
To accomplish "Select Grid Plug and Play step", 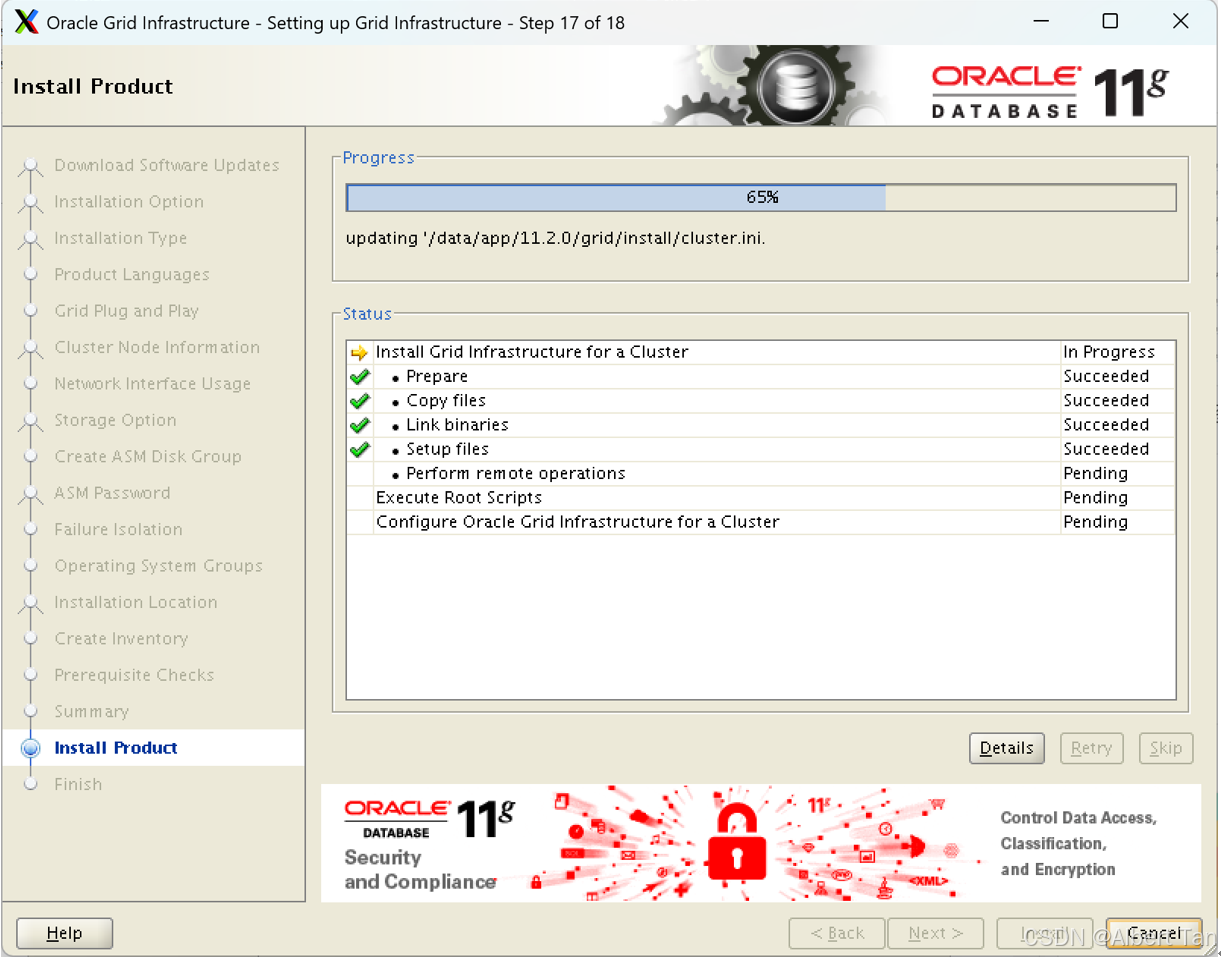I will click(x=127, y=311).
